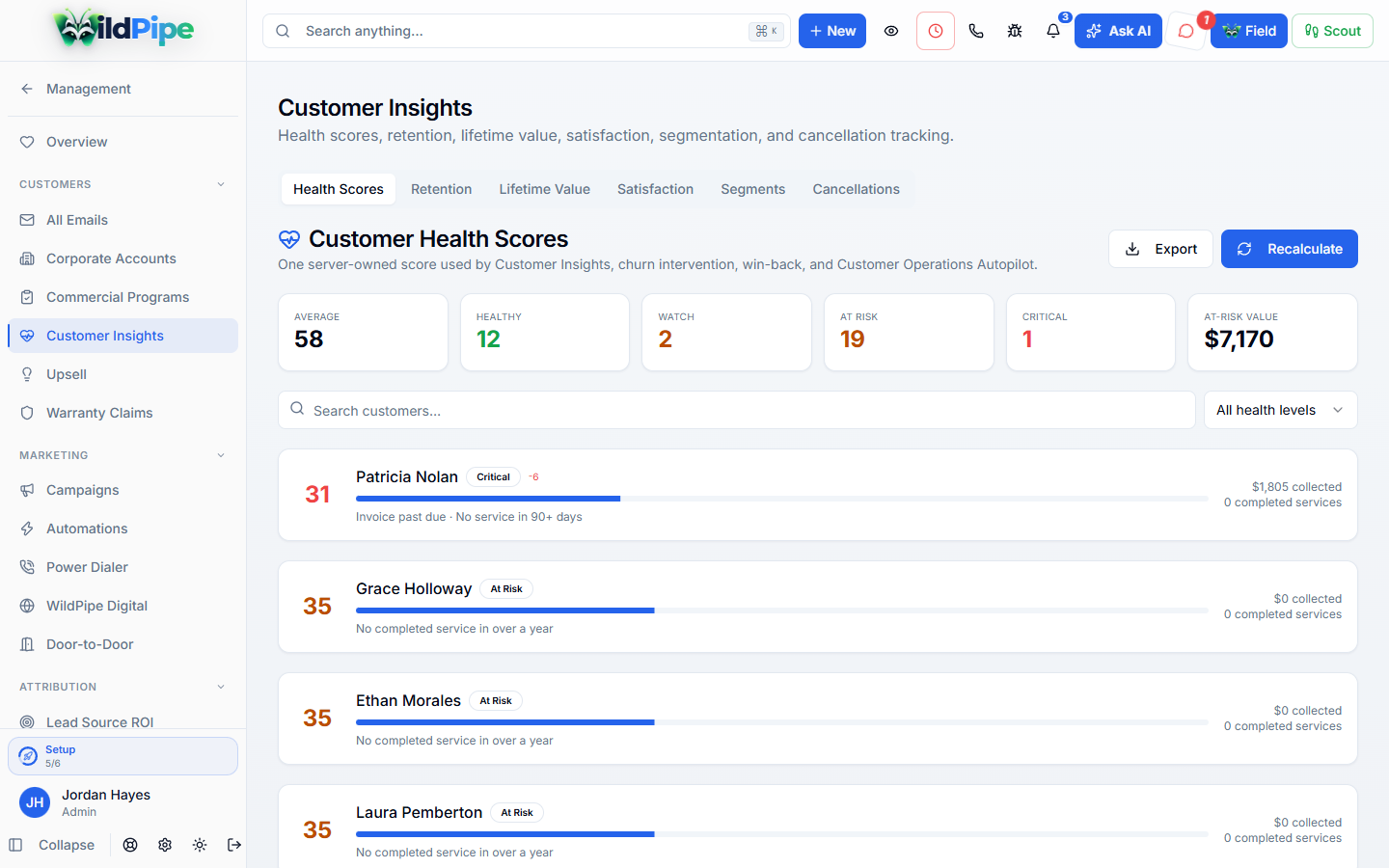
Task: Click the New button
Action: click(x=832, y=31)
